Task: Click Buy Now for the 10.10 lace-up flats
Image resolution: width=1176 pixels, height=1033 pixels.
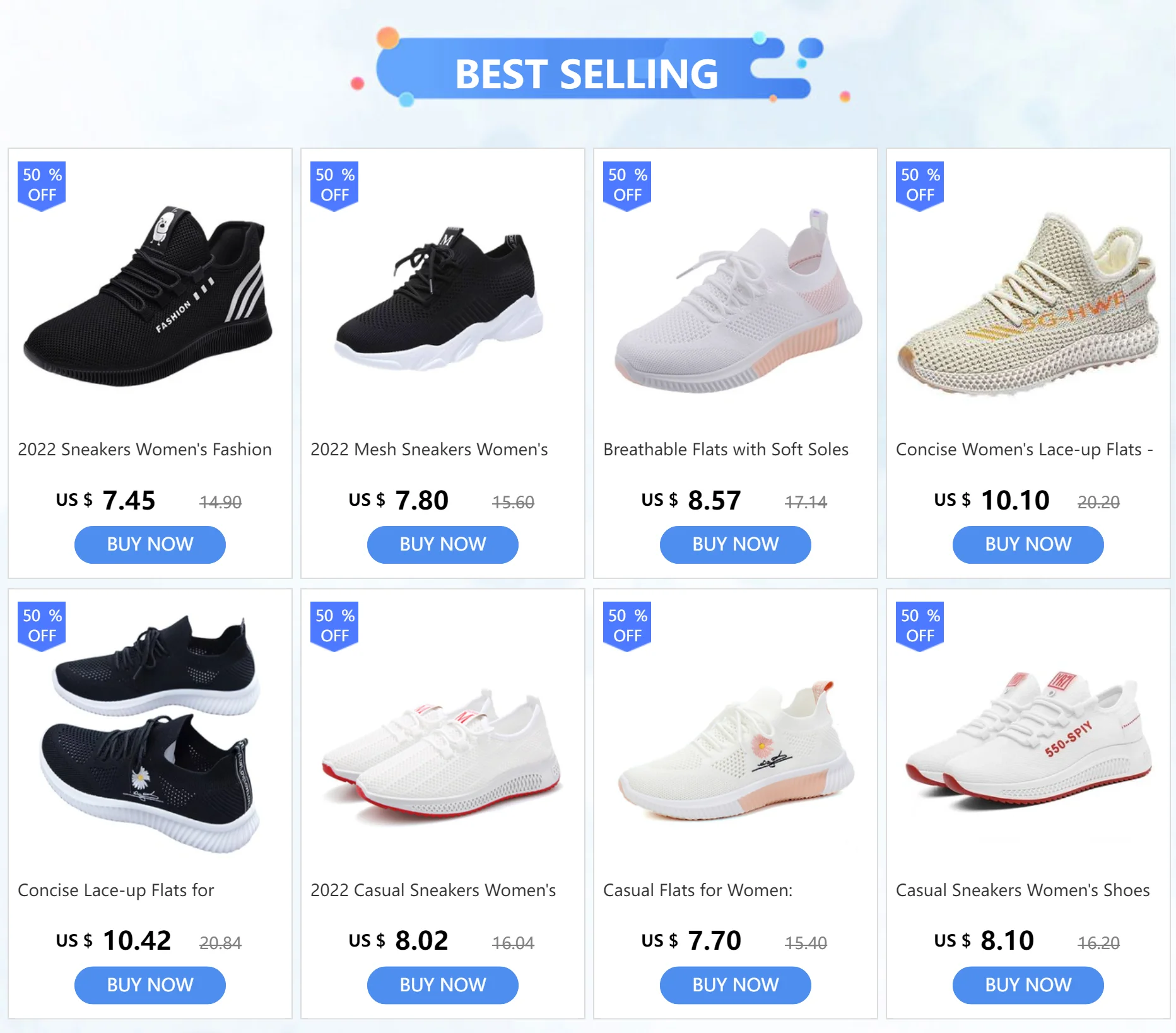Action: (1028, 544)
